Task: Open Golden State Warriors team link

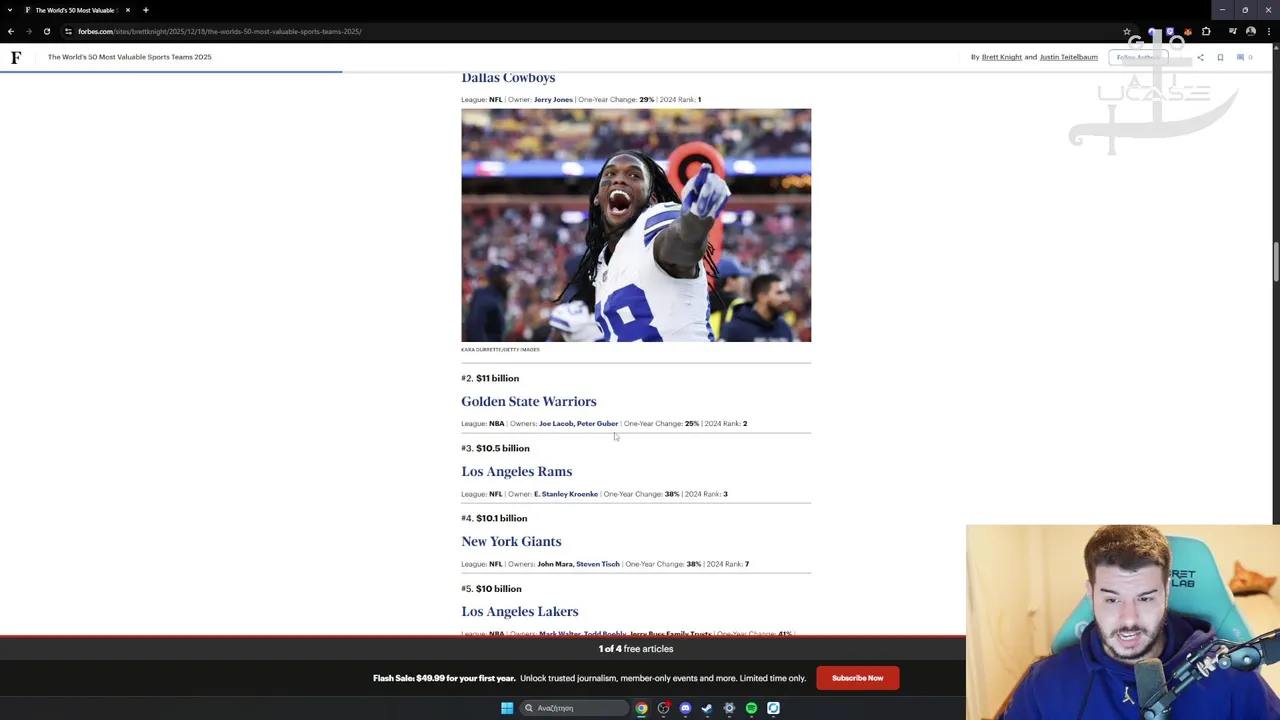Action: pos(529,401)
